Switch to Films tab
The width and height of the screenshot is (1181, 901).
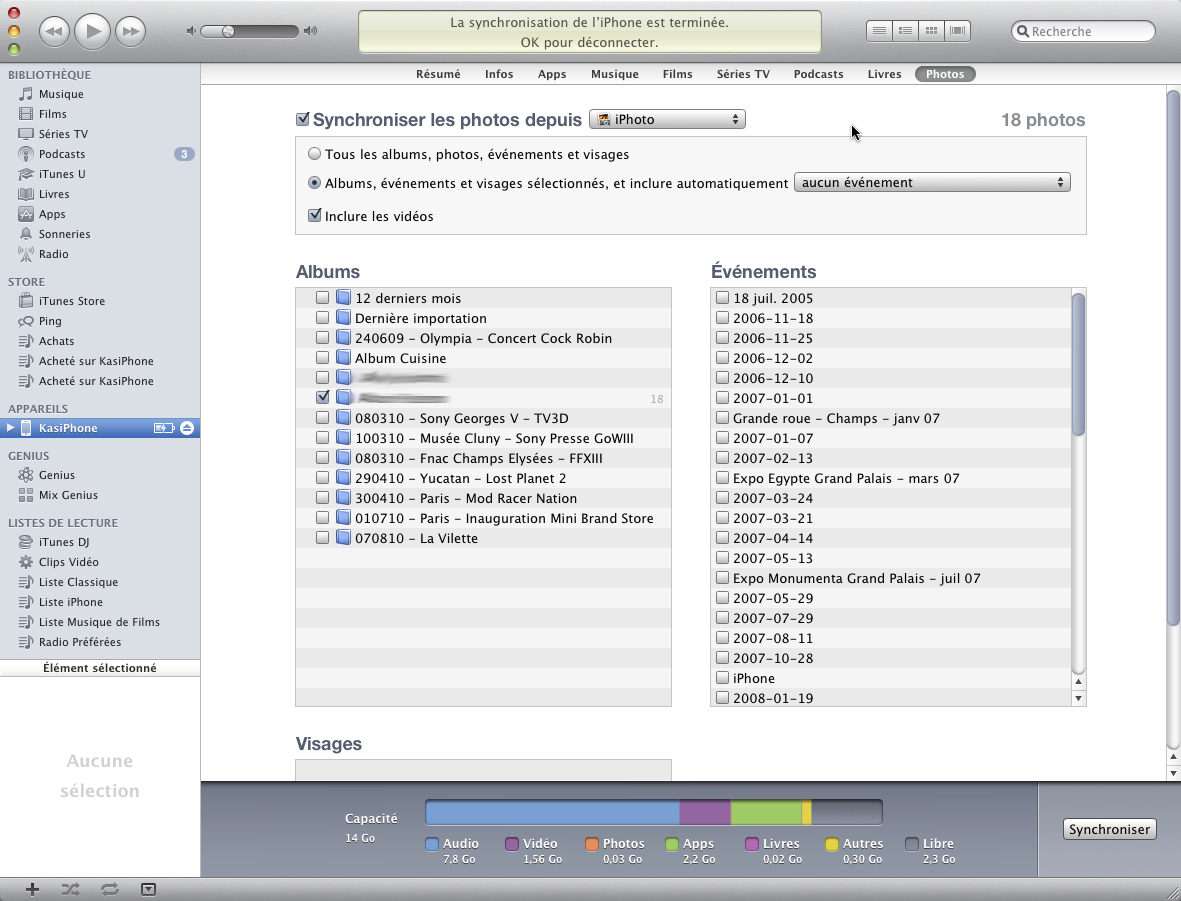tap(677, 74)
